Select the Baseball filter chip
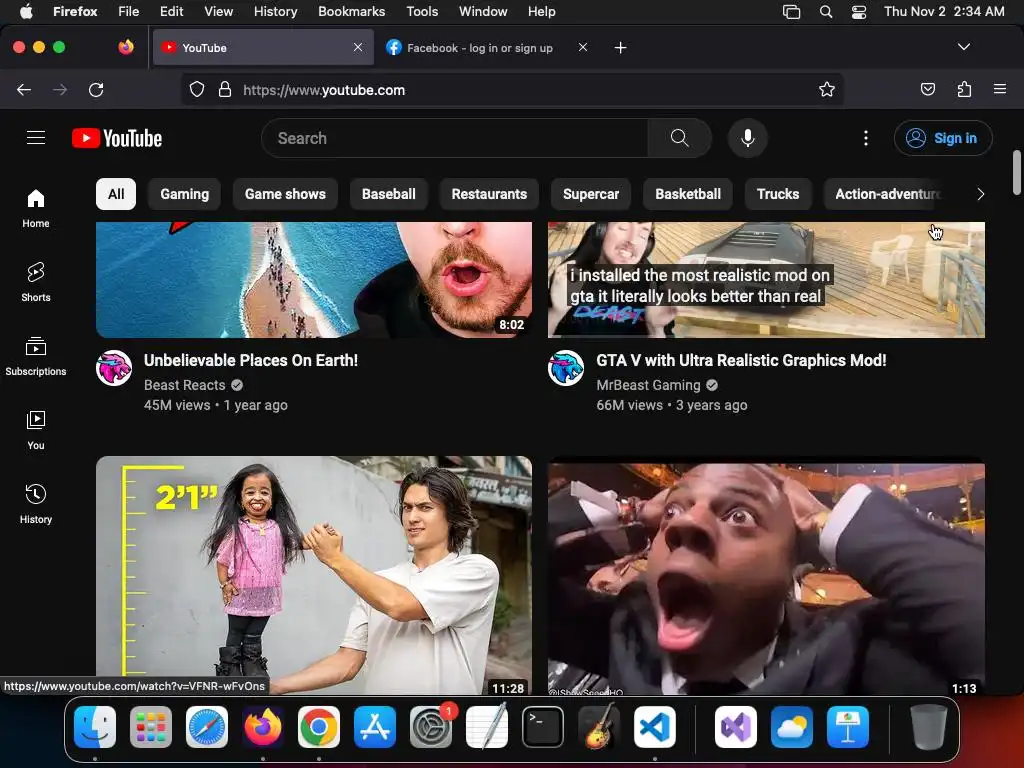Screen dimensions: 1024x768 pos(389,194)
